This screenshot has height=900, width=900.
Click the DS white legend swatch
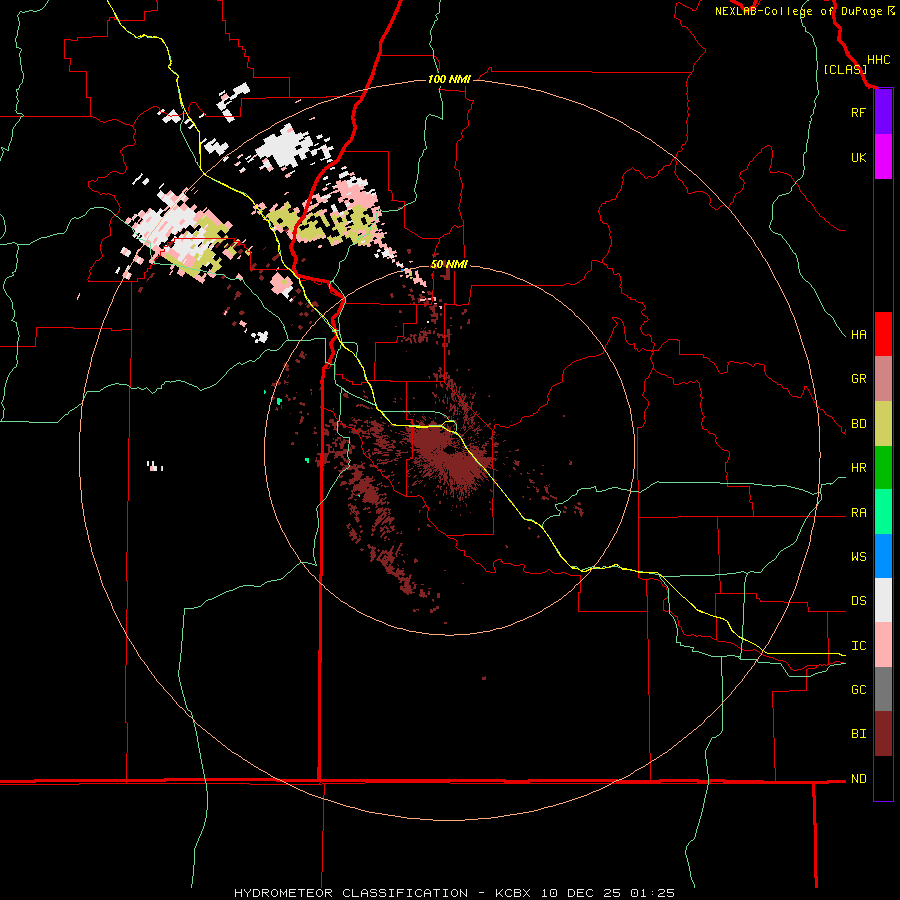(883, 600)
